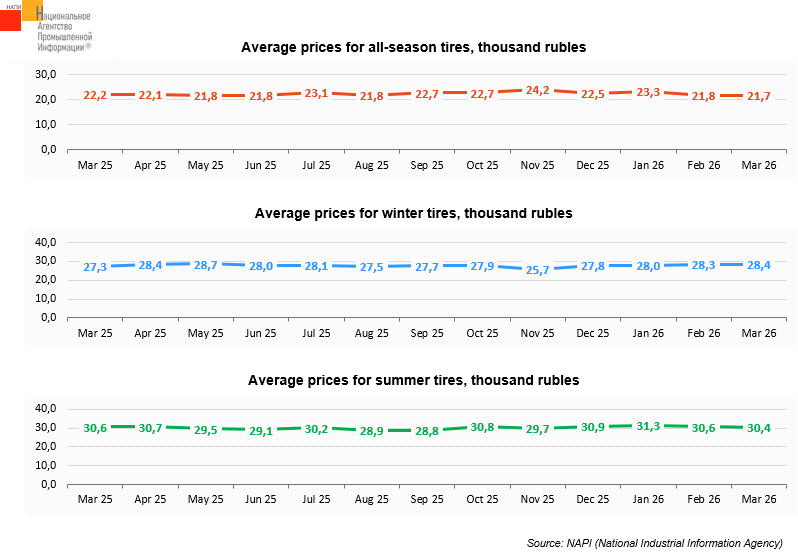Screen dimensions: 798x556
Task: Click the 30,8 value on the summer line
Action: (x=482, y=427)
